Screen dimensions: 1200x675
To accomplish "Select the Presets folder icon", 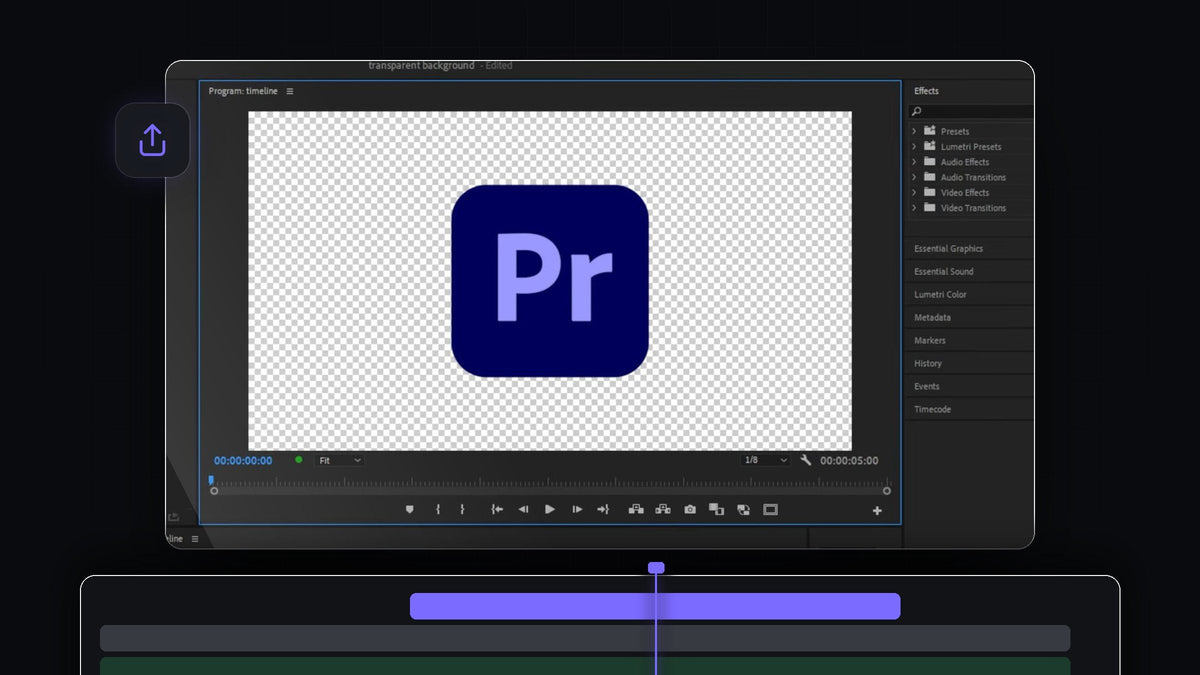I will pyautogui.click(x=930, y=131).
